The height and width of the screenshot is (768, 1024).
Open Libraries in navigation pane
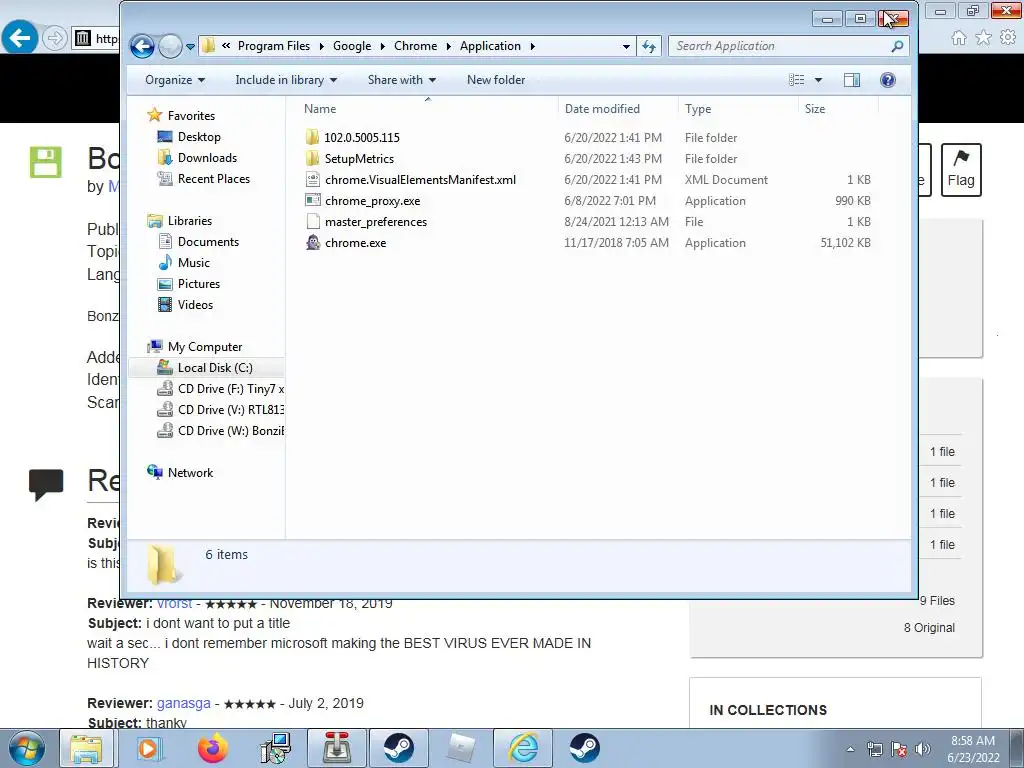click(x=189, y=221)
